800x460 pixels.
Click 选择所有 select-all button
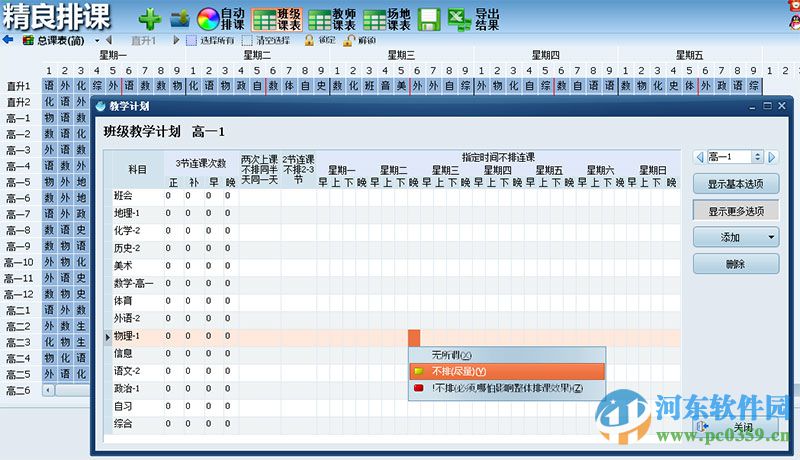tap(210, 40)
